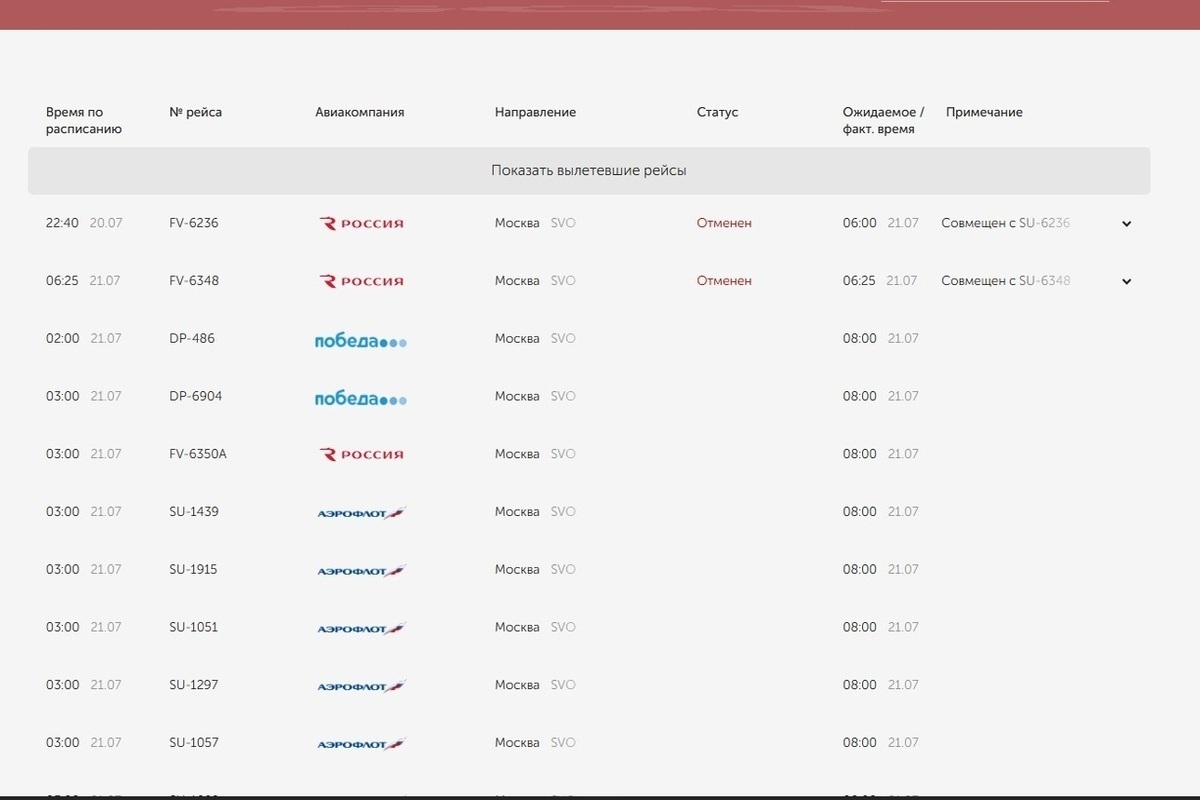Click the Rossiya logo for flight FV-6350A

point(361,454)
